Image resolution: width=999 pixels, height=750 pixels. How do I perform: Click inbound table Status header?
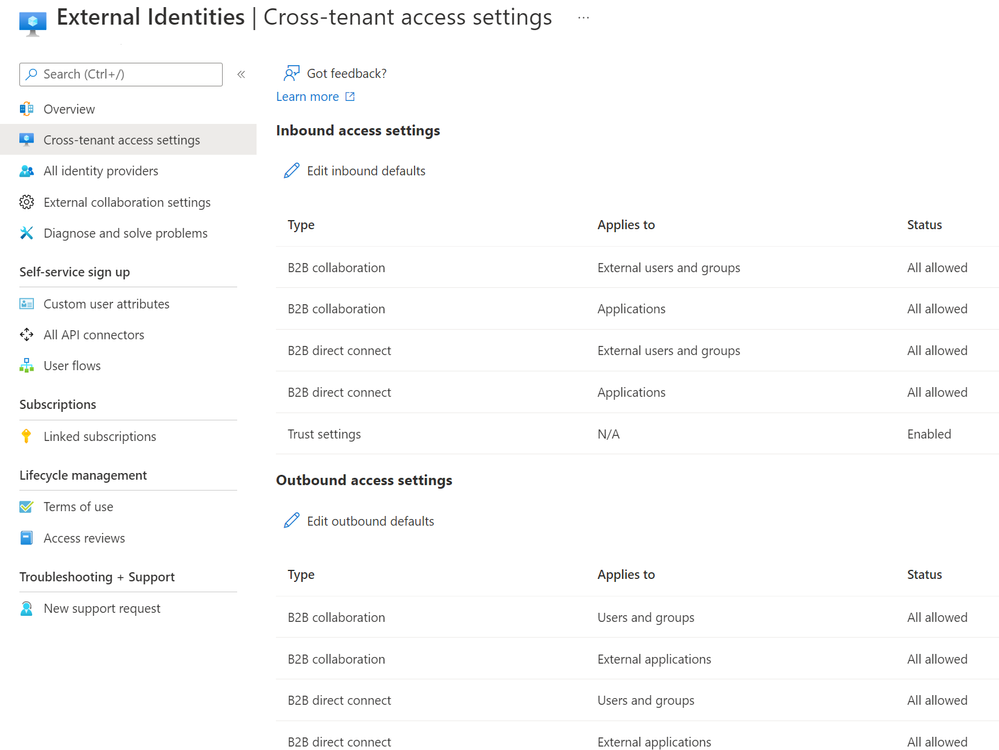[x=924, y=225]
